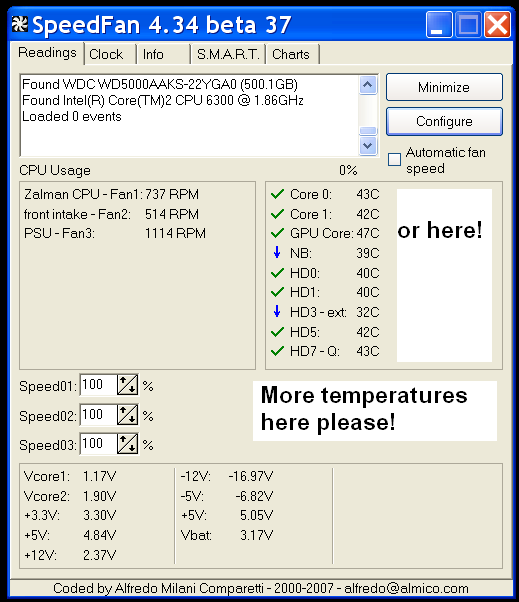519x602 pixels.
Task: Click the +12V 2.37V voltage reading
Action: coord(70,555)
